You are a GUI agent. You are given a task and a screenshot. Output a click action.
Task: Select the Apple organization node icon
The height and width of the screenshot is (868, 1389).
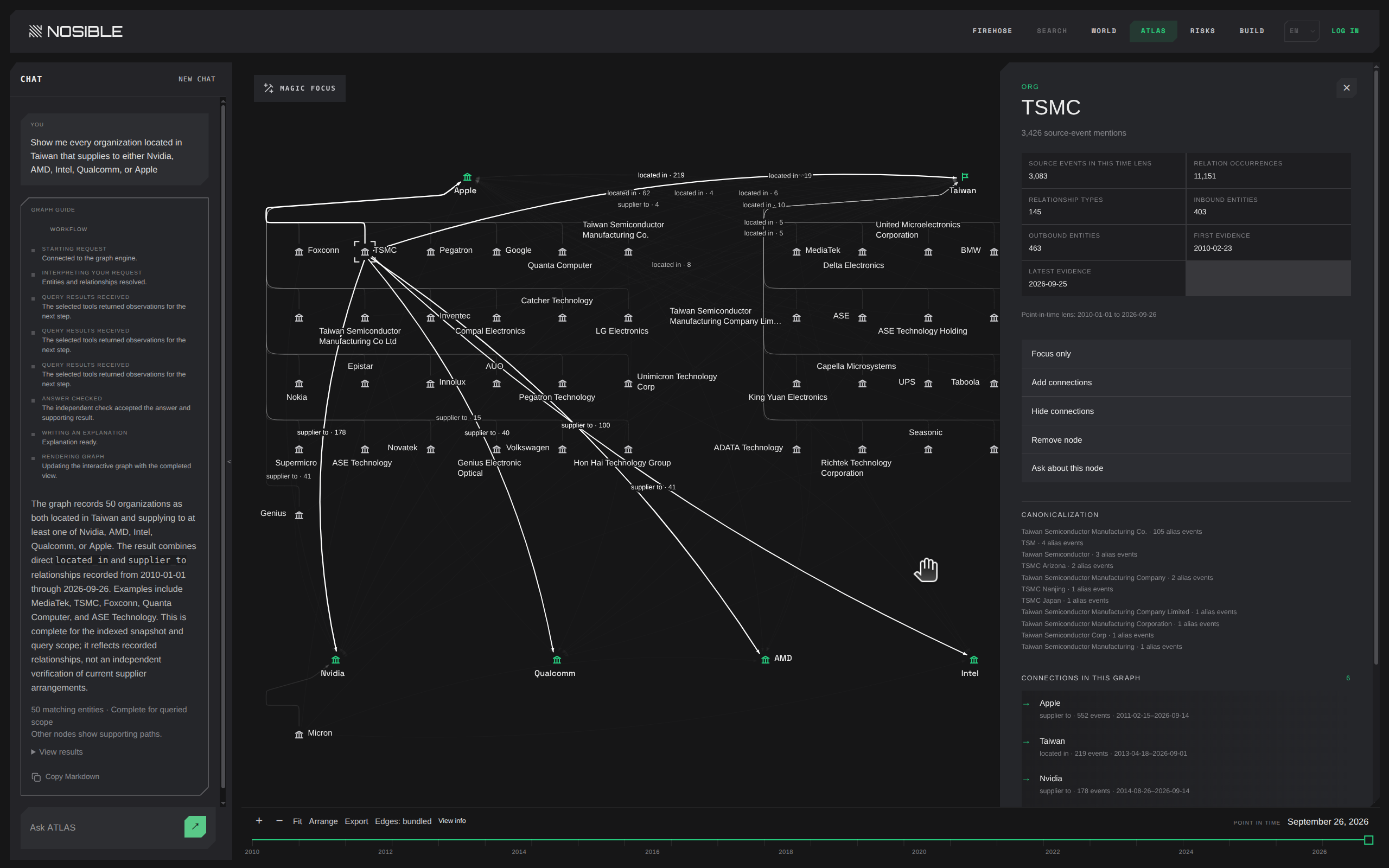[x=467, y=177]
